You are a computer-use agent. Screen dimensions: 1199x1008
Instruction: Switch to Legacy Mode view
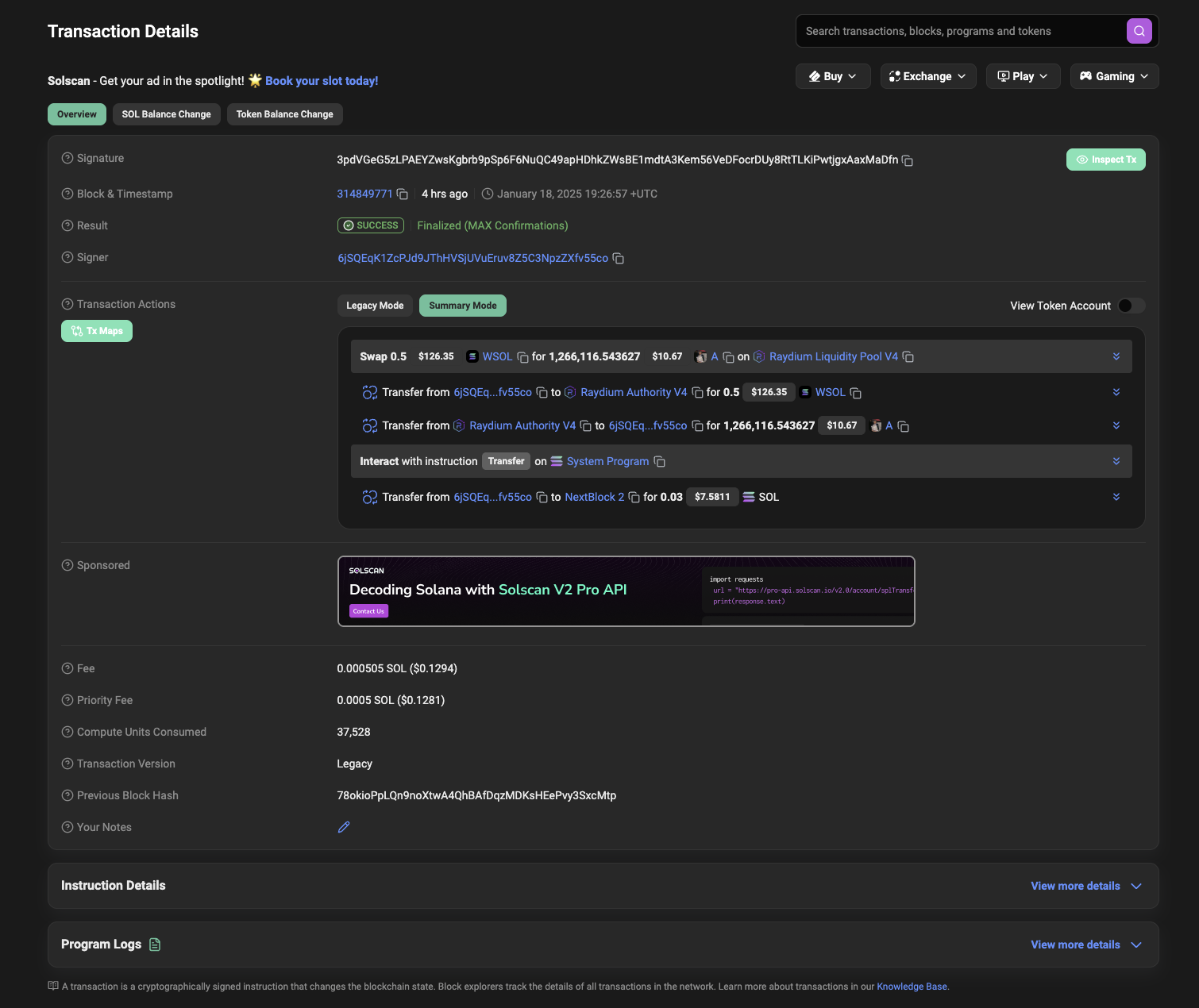(375, 306)
